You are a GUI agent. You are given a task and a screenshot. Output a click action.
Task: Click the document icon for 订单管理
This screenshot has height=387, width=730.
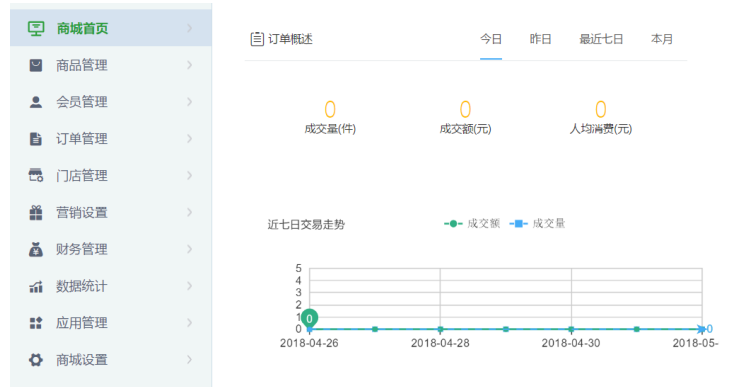pos(36,139)
